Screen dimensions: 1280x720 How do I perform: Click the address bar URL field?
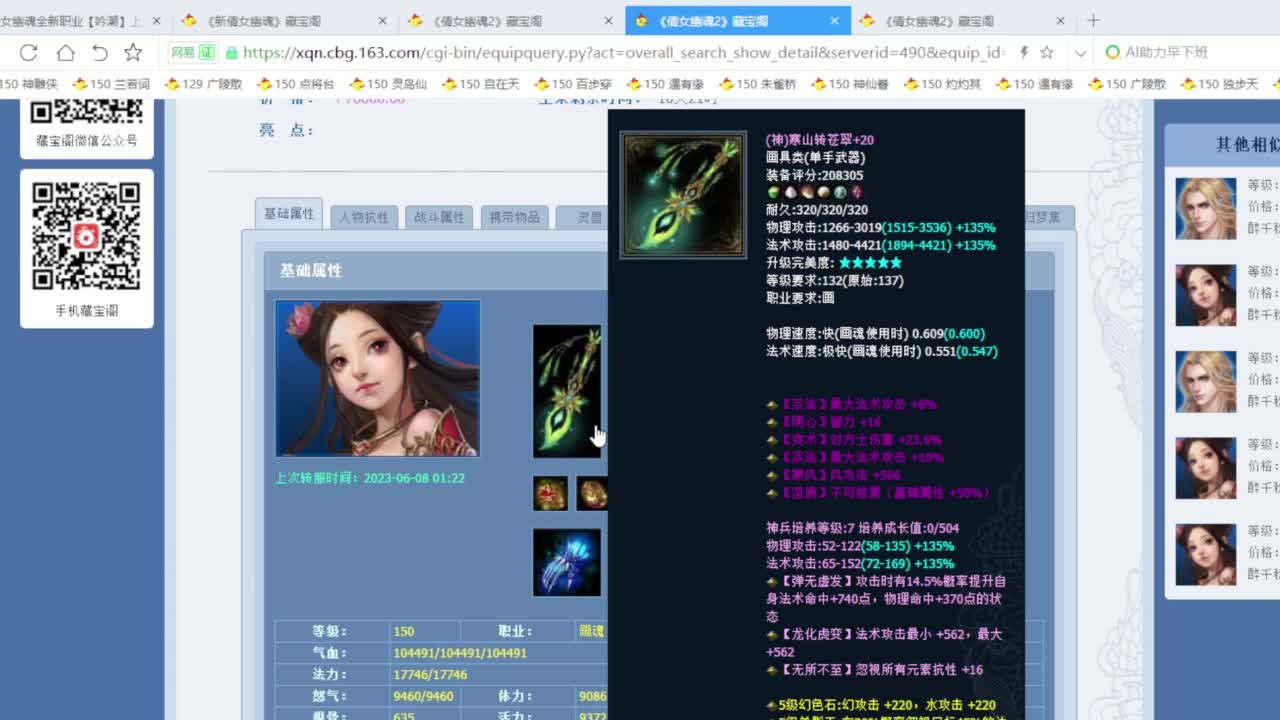tap(625, 52)
